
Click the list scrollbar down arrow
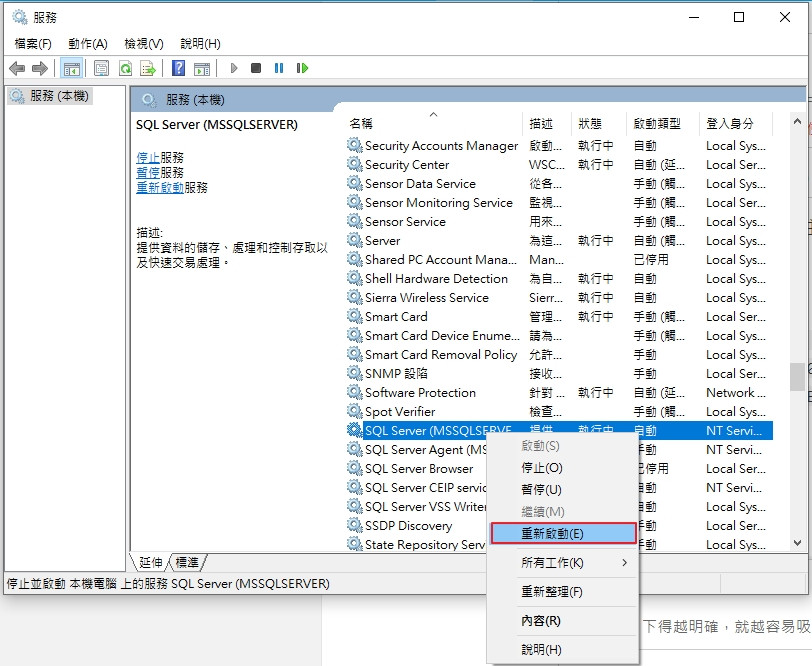[798, 543]
